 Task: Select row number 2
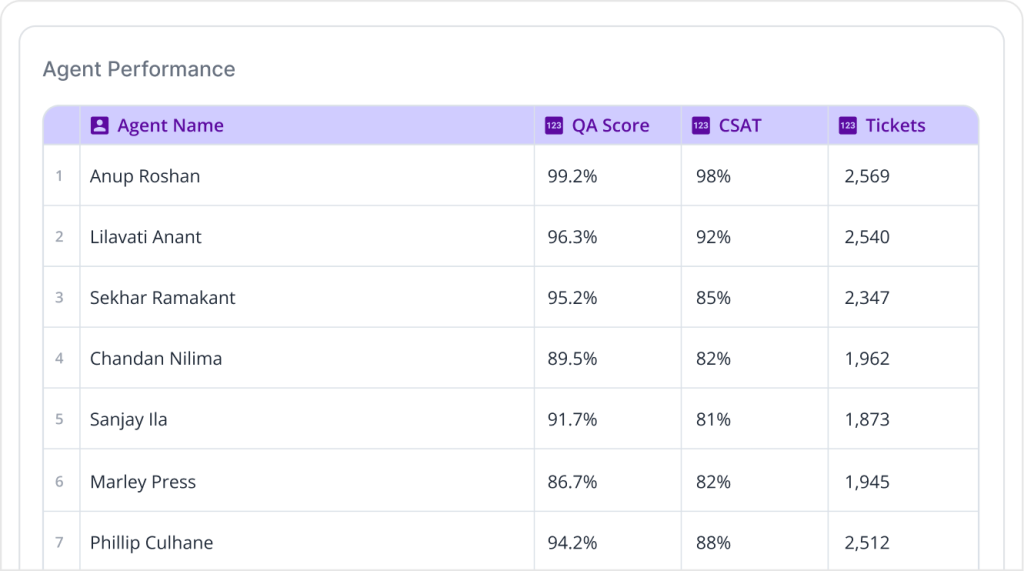coord(59,237)
